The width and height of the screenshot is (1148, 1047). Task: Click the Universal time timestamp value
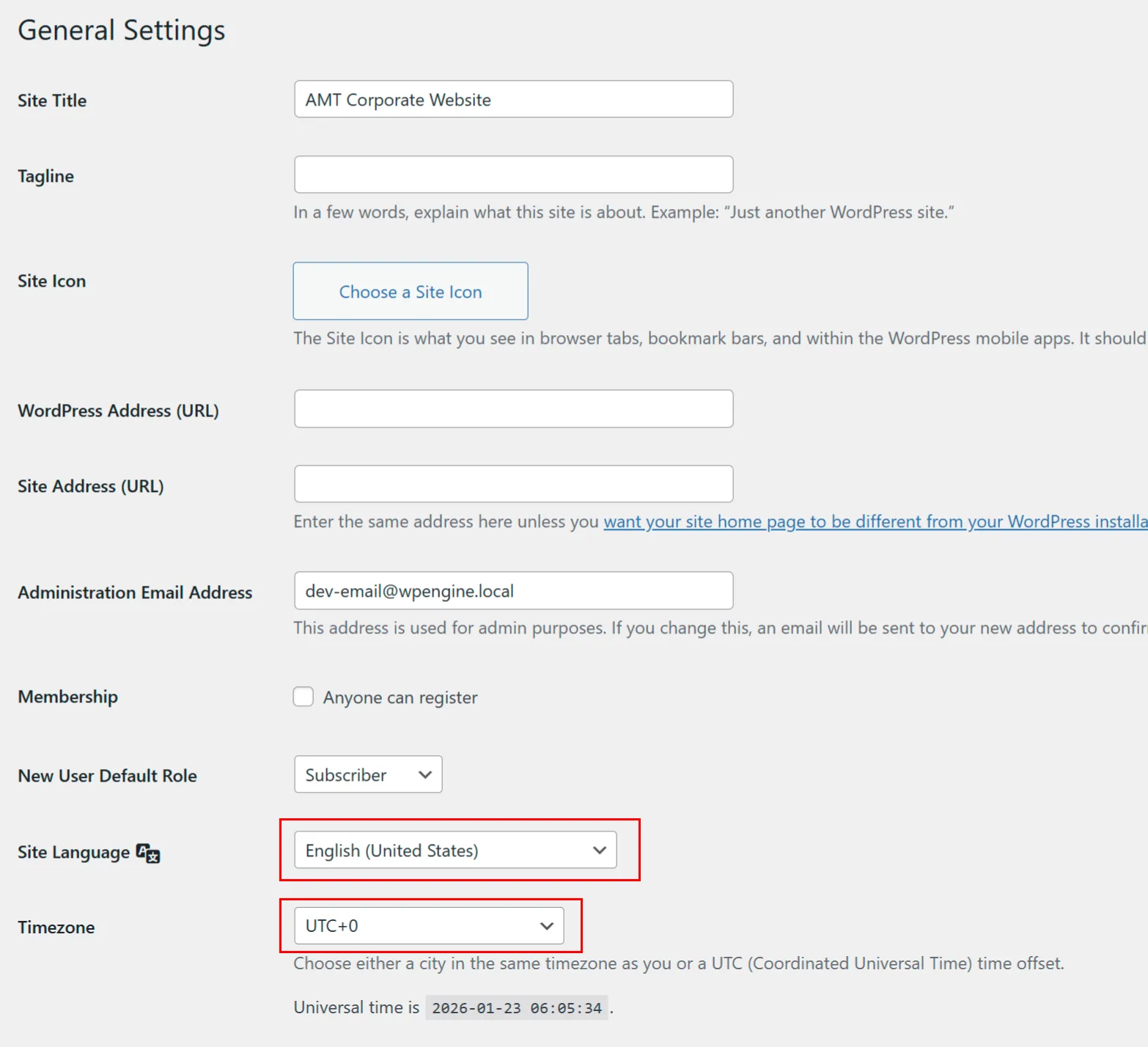517,1008
